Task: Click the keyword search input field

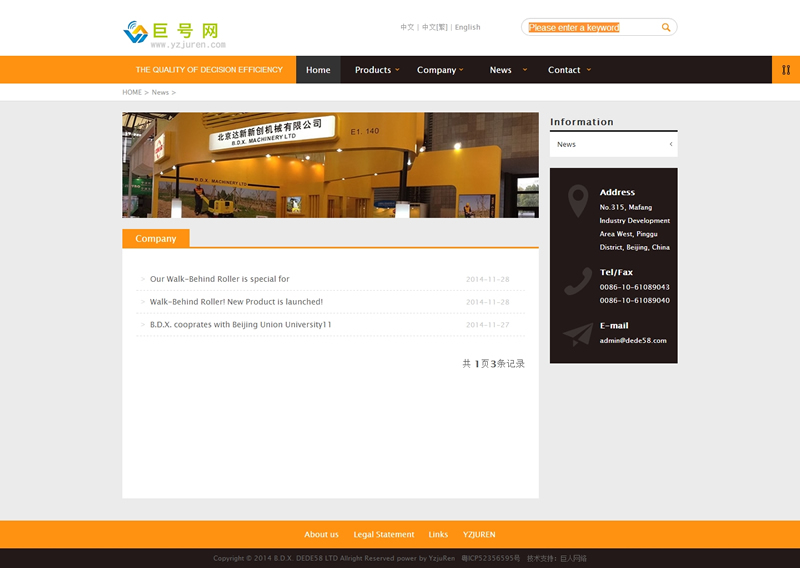Action: (x=590, y=28)
